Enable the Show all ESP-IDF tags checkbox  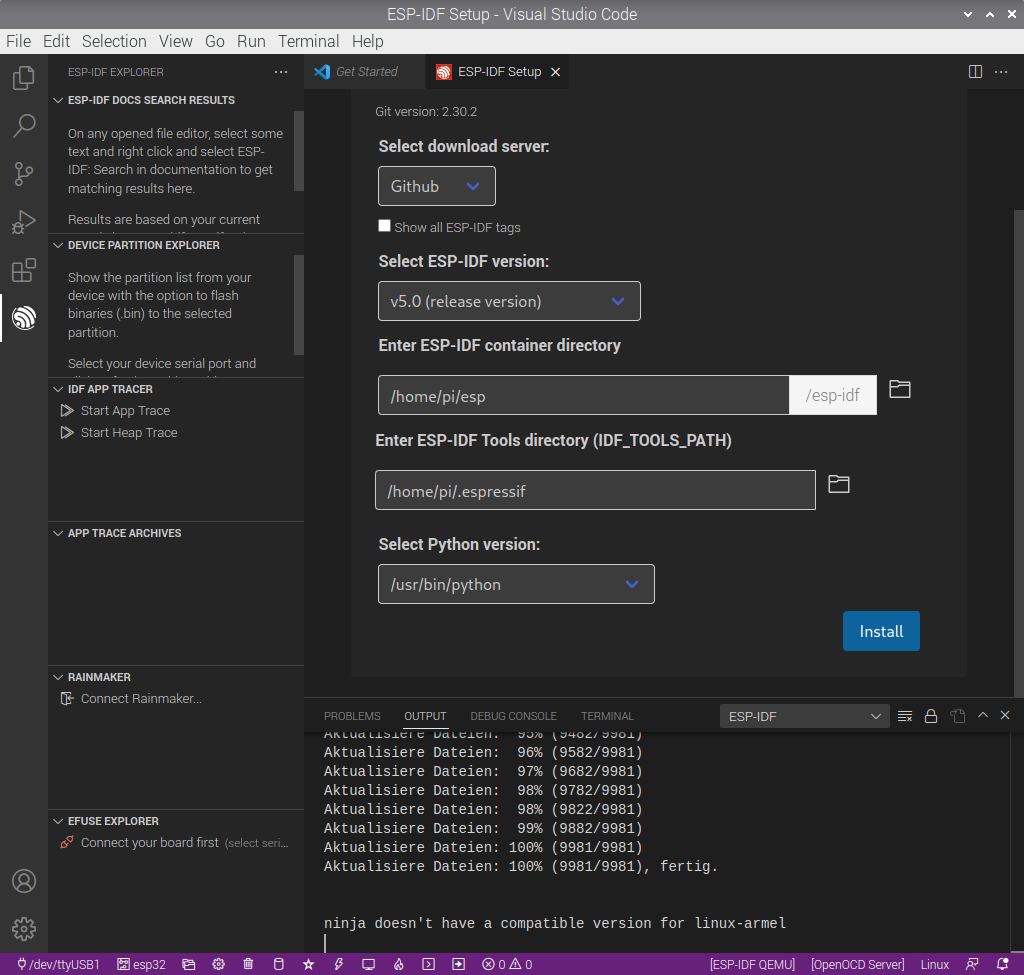(x=384, y=226)
